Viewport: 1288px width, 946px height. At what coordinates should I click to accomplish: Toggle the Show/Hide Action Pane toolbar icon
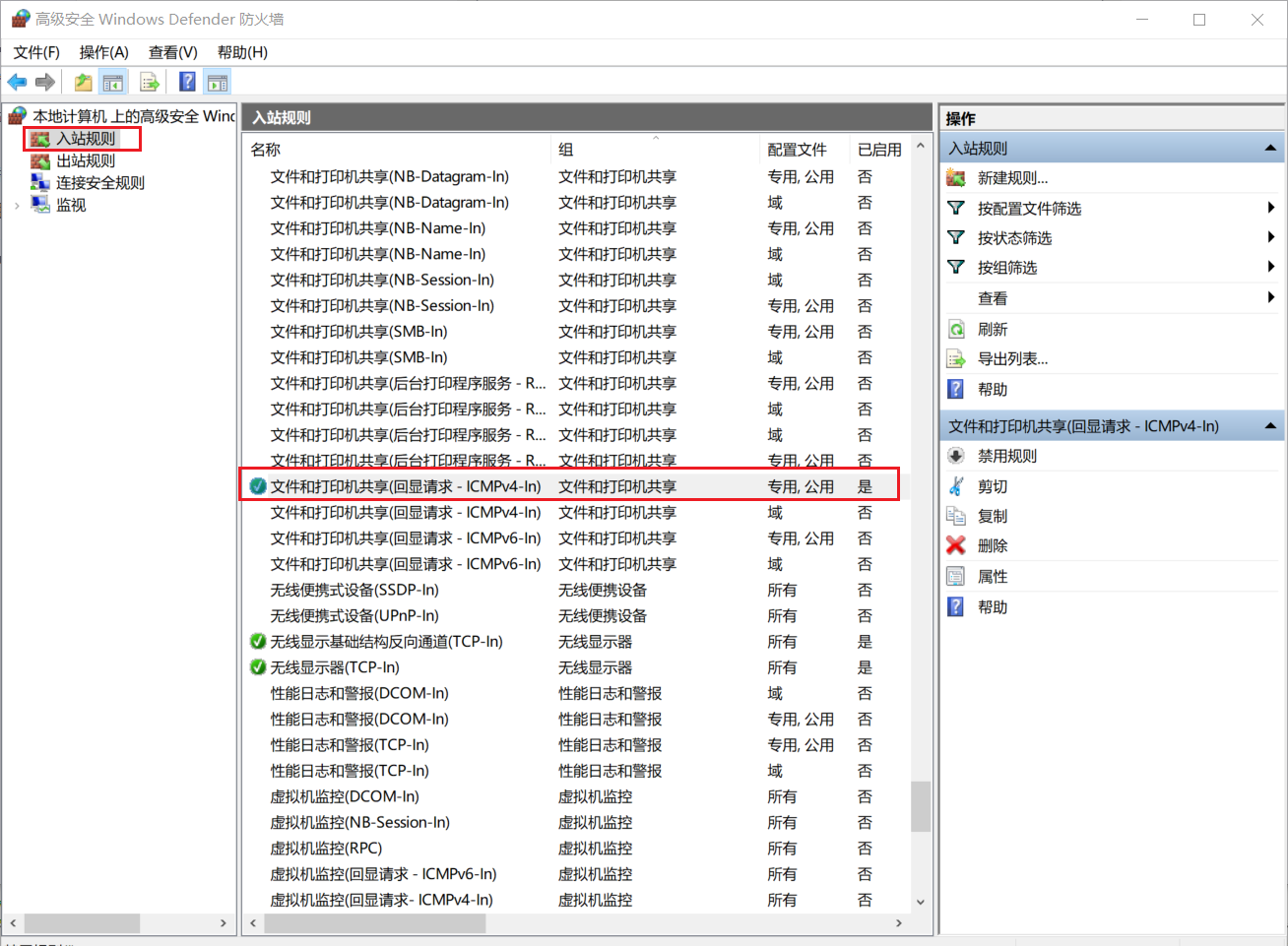(x=218, y=83)
